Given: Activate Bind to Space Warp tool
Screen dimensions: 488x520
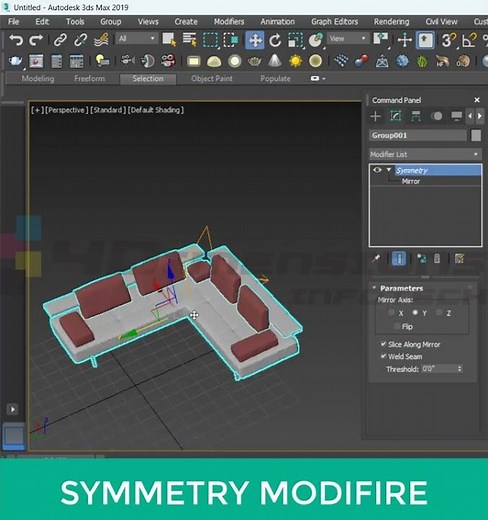Looking at the screenshot, I should pos(101,40).
